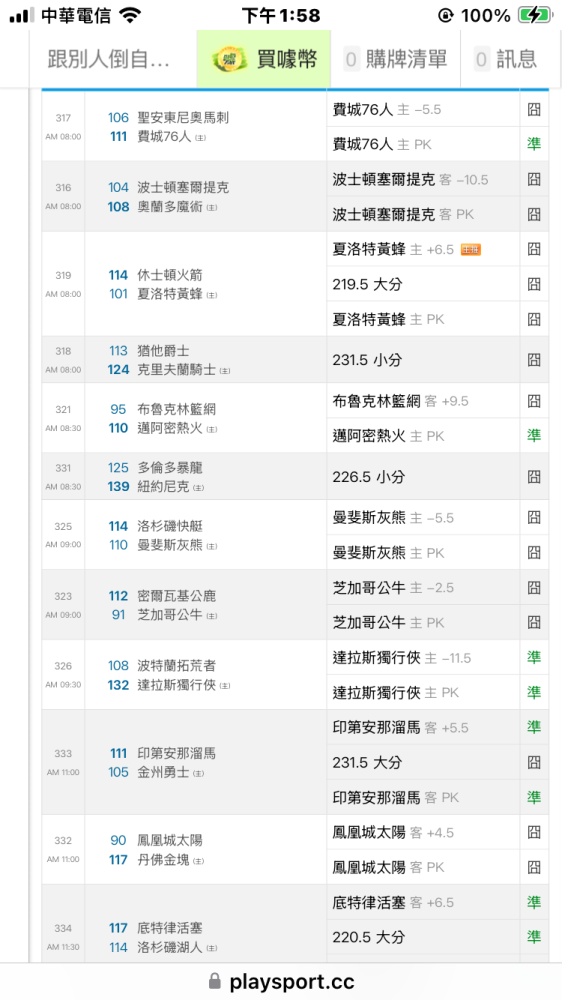562x1000 pixels.
Task: Tap 準 result mark for 邁阿密熱火 PK
Action: tap(534, 436)
